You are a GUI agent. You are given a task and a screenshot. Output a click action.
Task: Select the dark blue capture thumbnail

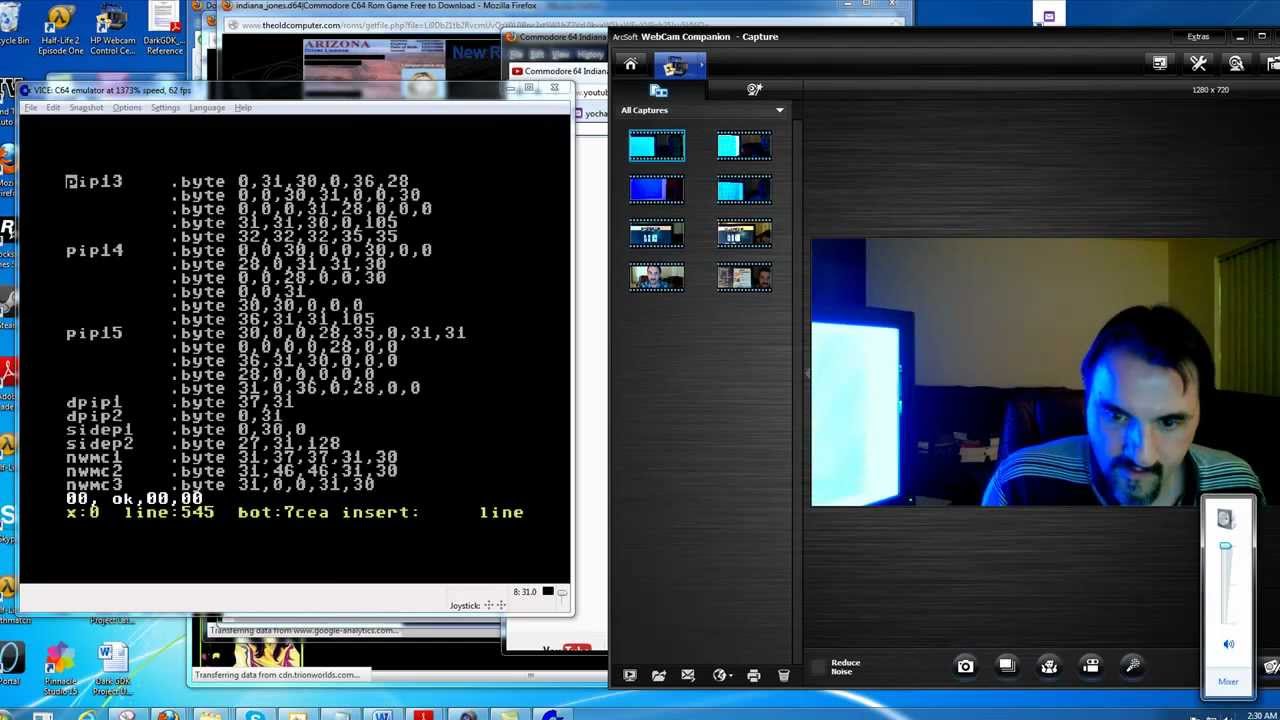point(657,190)
